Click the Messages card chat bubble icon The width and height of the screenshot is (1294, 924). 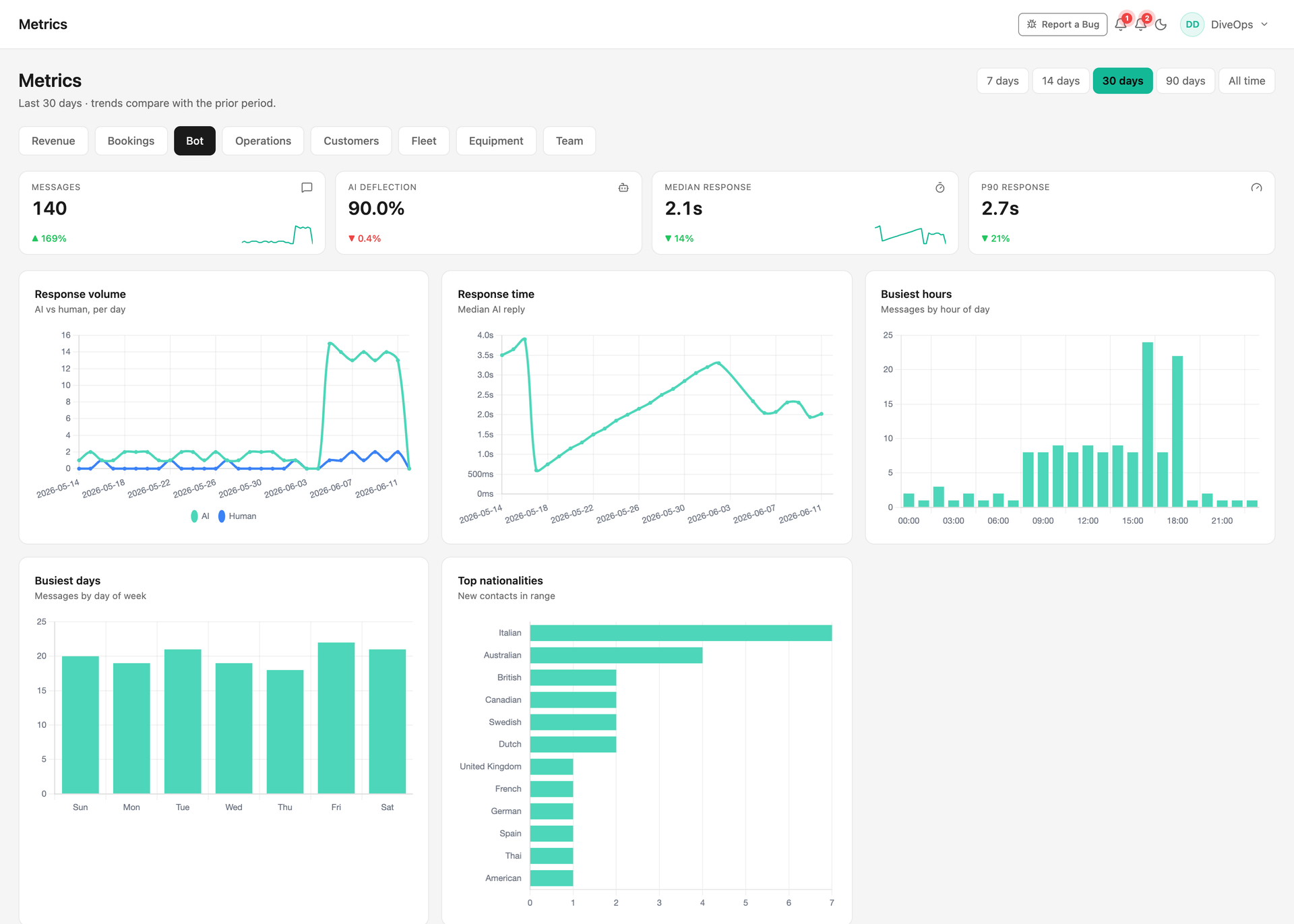[x=307, y=187]
